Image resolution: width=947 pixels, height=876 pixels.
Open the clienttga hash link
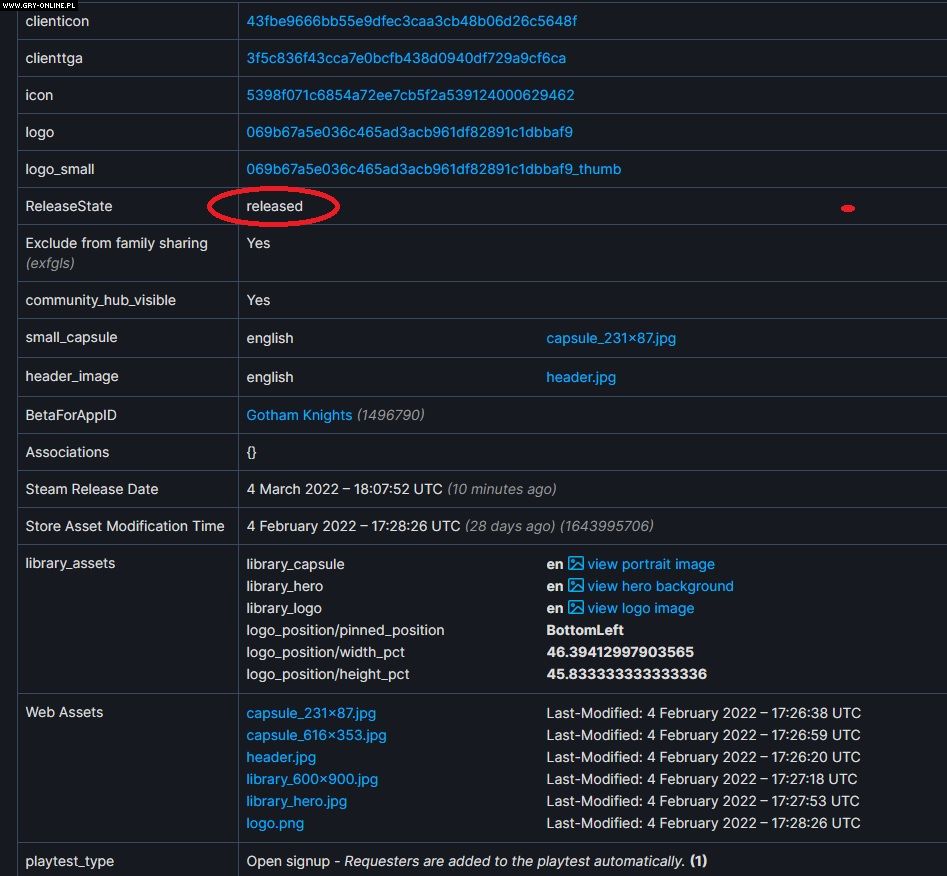(406, 58)
